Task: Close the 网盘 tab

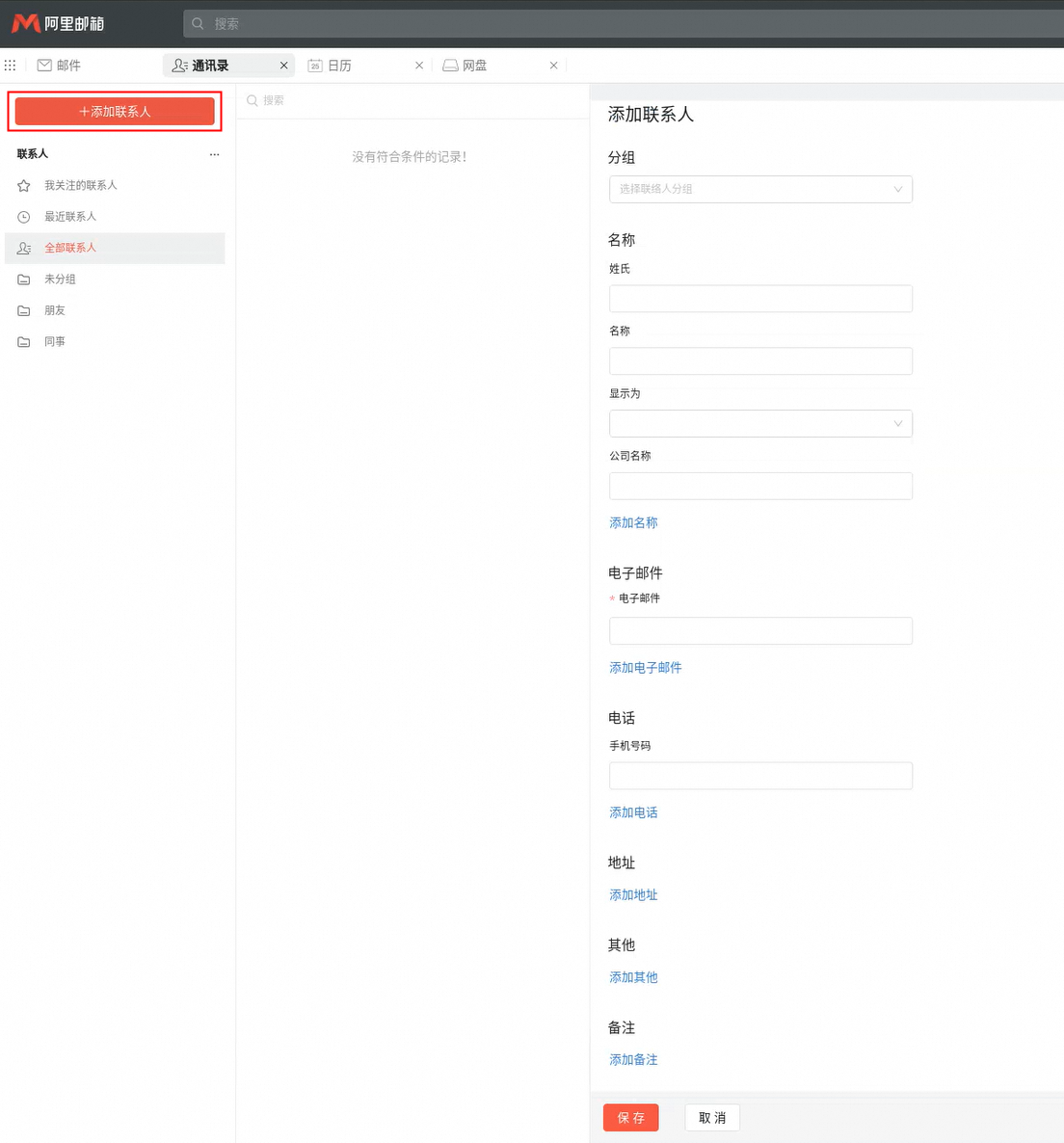Action: click(x=553, y=66)
